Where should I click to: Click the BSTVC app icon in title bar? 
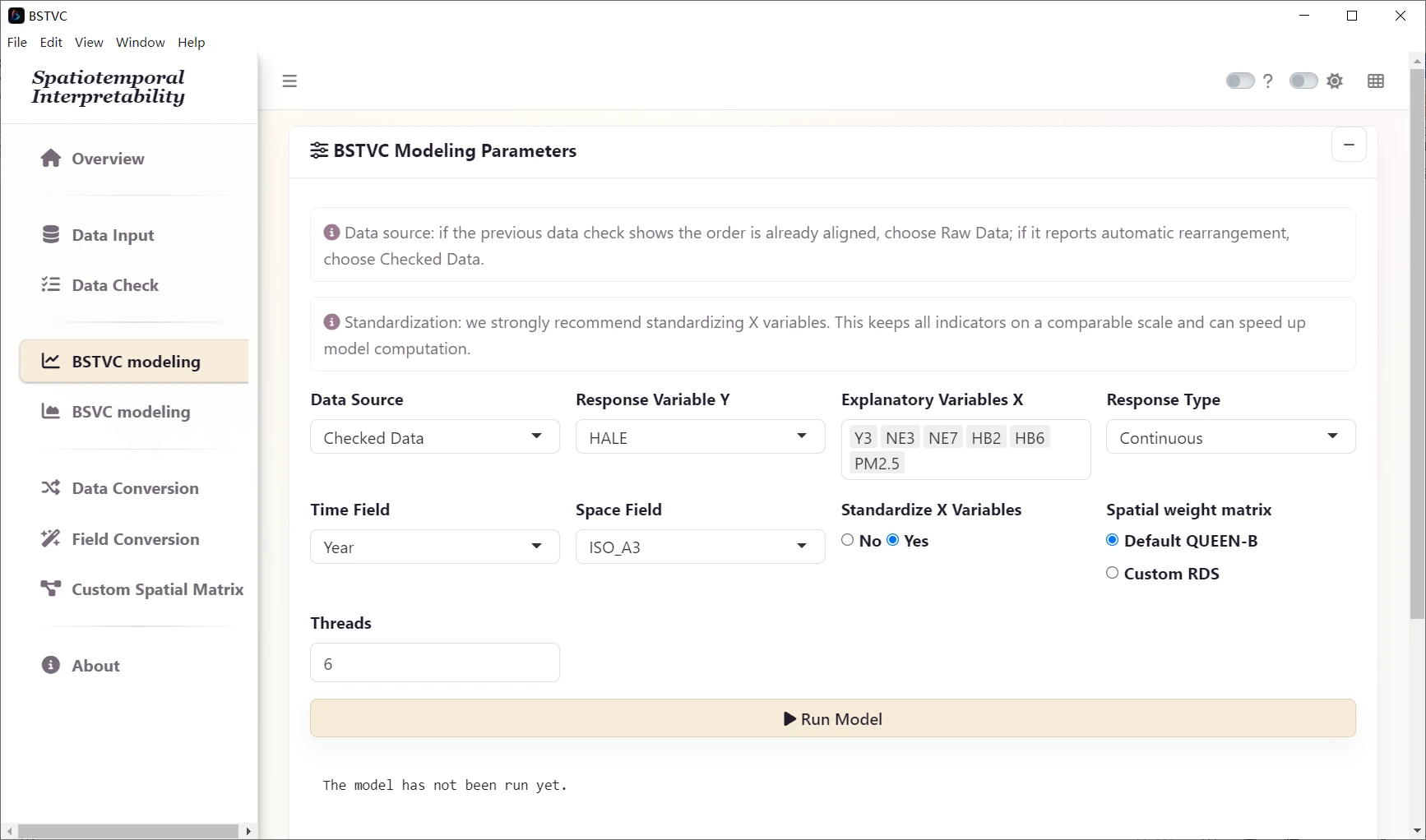tap(16, 16)
